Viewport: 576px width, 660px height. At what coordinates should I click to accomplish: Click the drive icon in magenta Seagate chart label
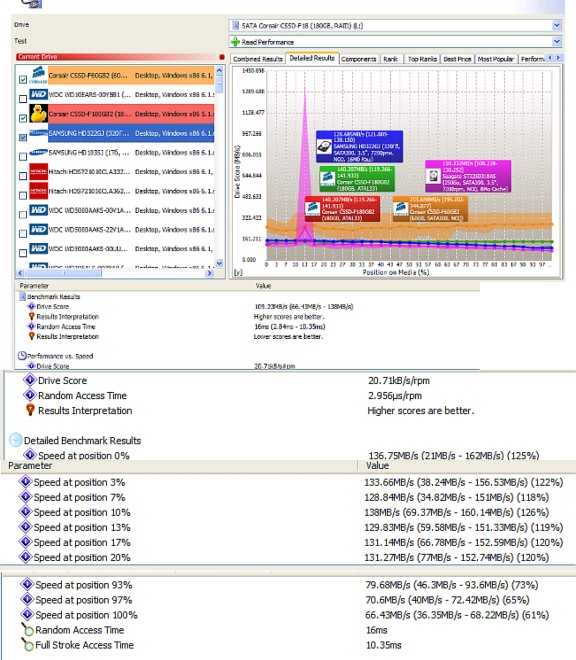point(433,176)
